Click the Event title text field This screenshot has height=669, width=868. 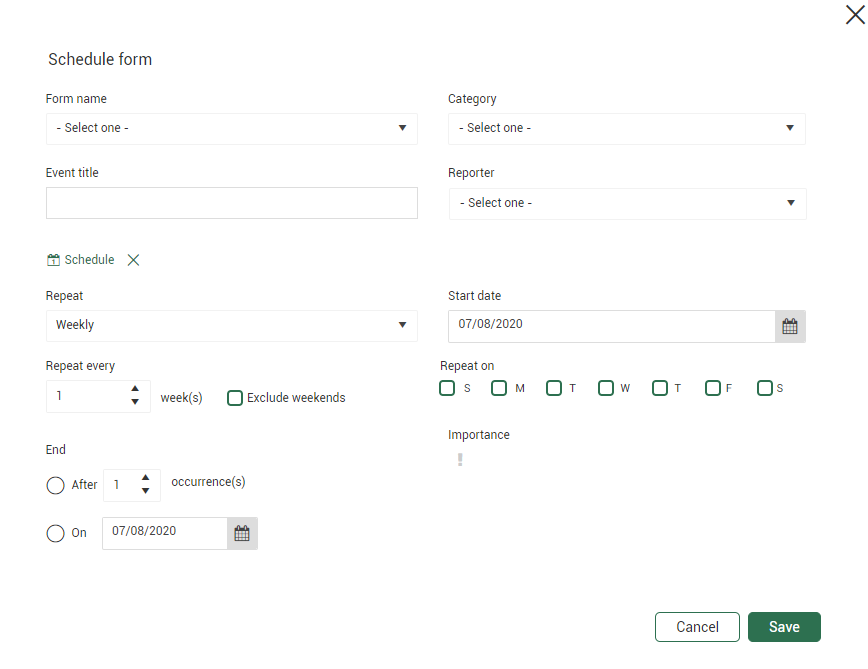point(232,203)
